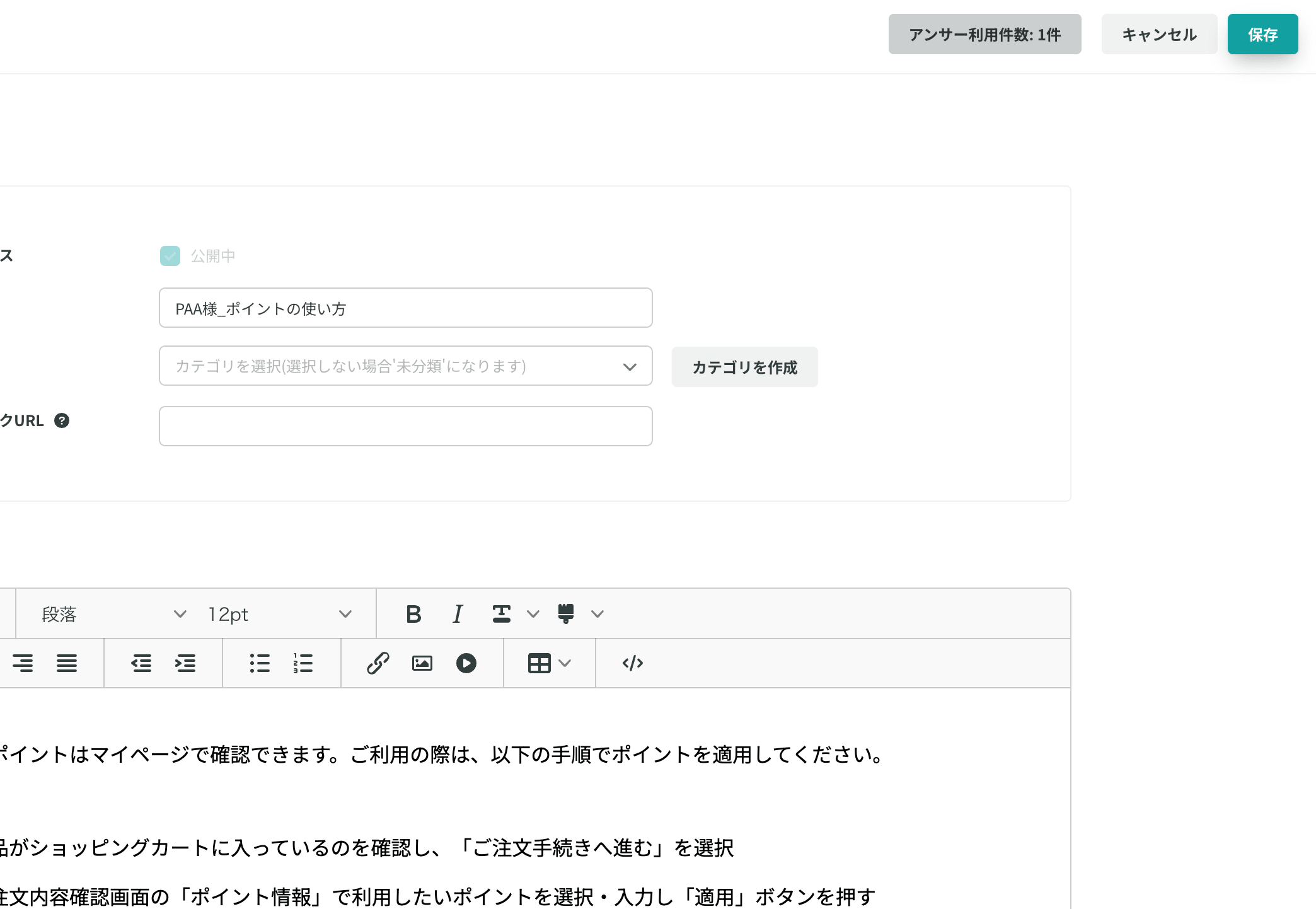The height and width of the screenshot is (909, 1316).
Task: Apply text color with the underlined T icon
Action: pyautogui.click(x=502, y=614)
